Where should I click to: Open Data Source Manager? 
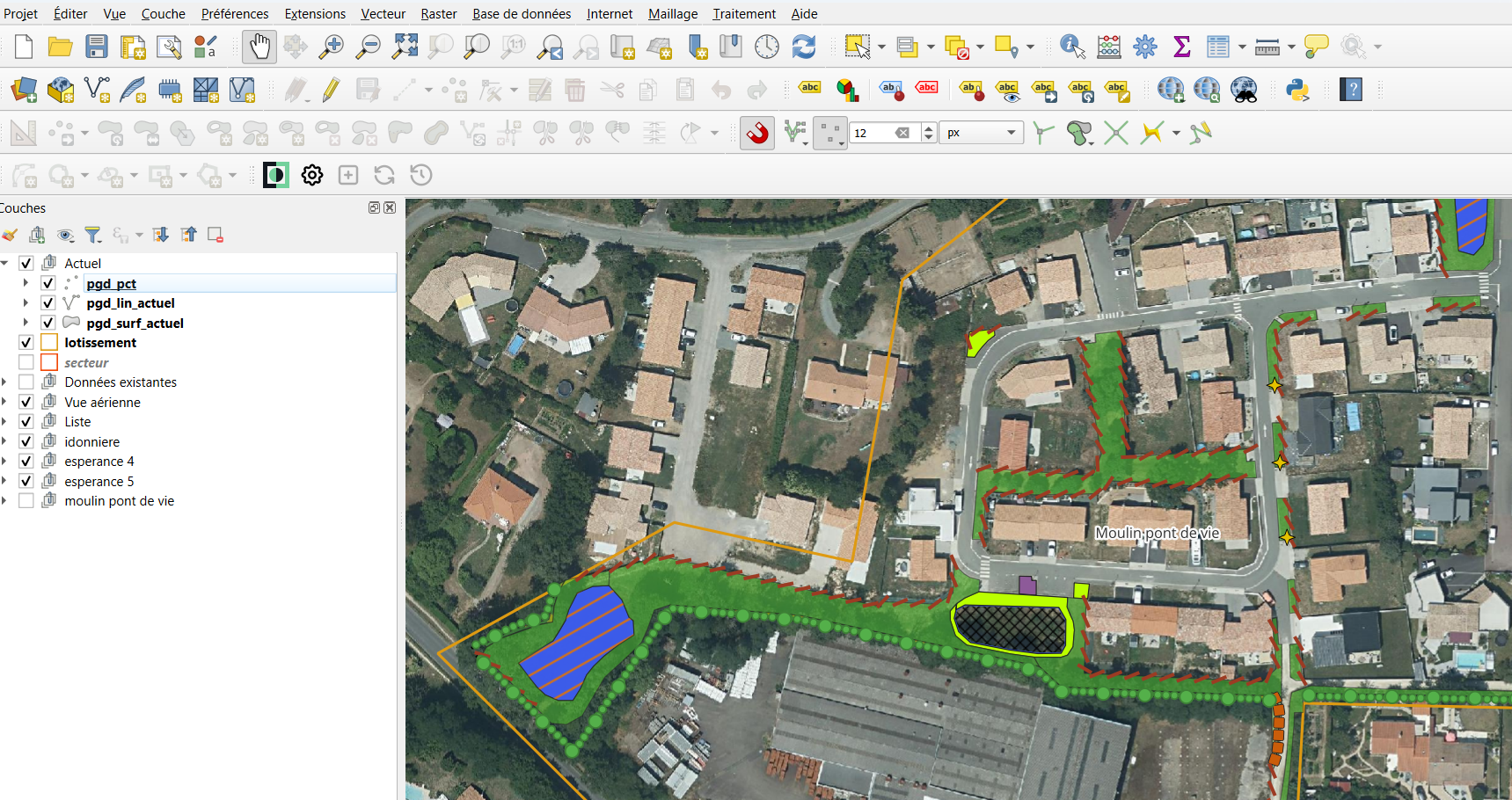coord(24,90)
